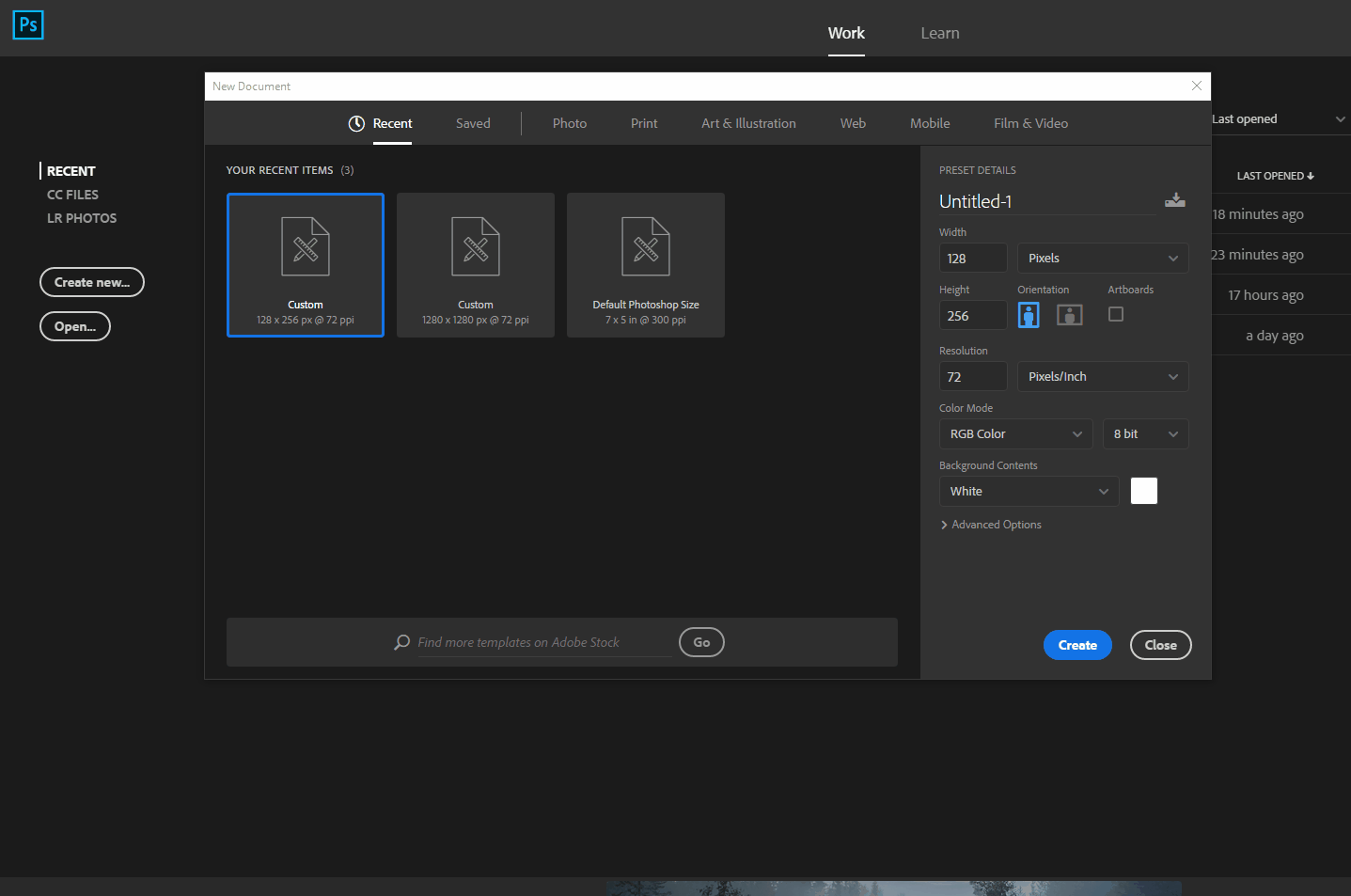Click the Untitled-1 document name field
The image size is (1351, 896).
click(x=1047, y=201)
